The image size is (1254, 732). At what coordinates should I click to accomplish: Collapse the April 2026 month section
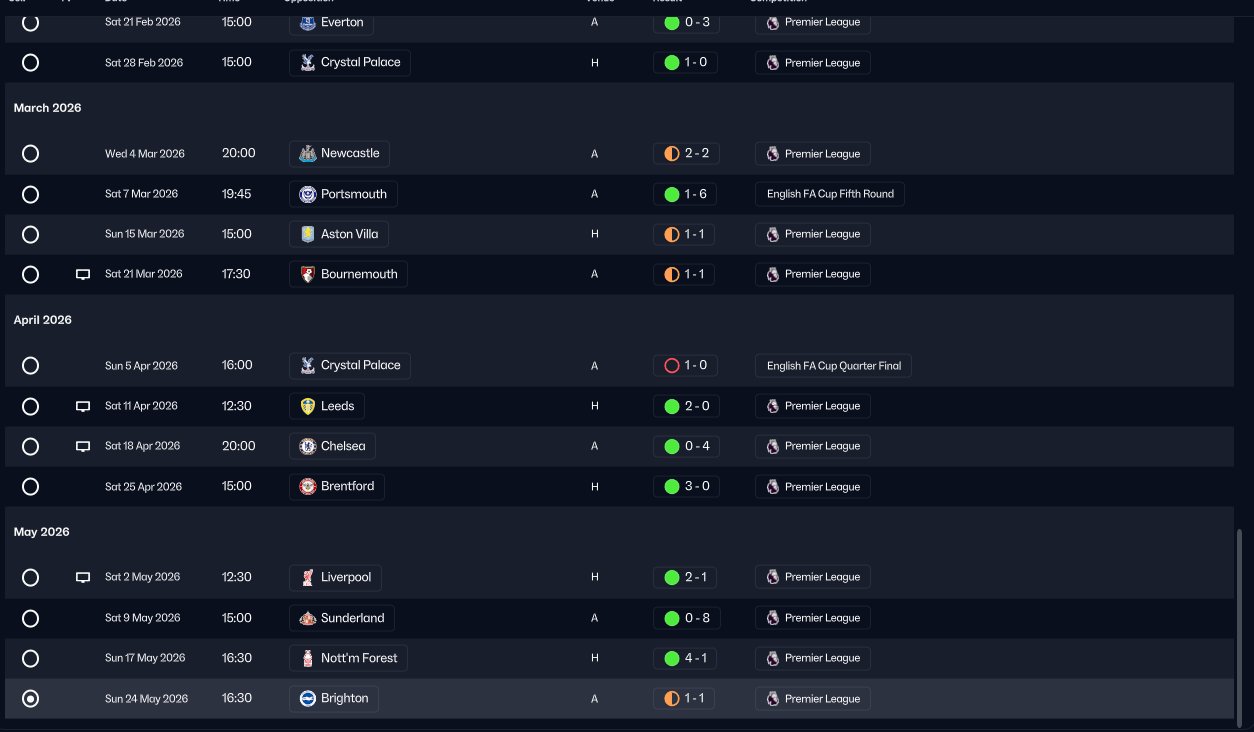tap(43, 320)
